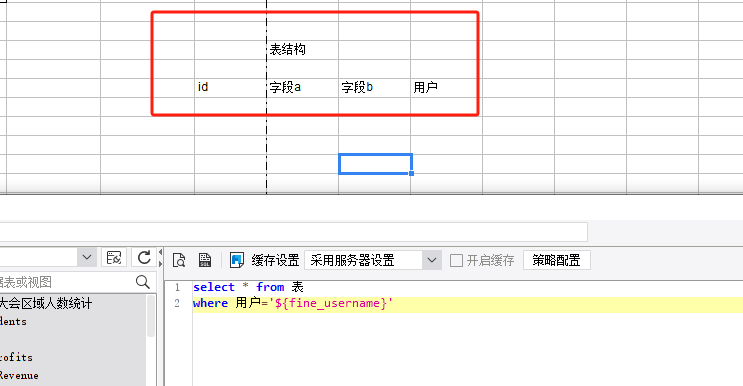The height and width of the screenshot is (386, 743).
Task: Click the preview query icon
Action: coord(179,260)
